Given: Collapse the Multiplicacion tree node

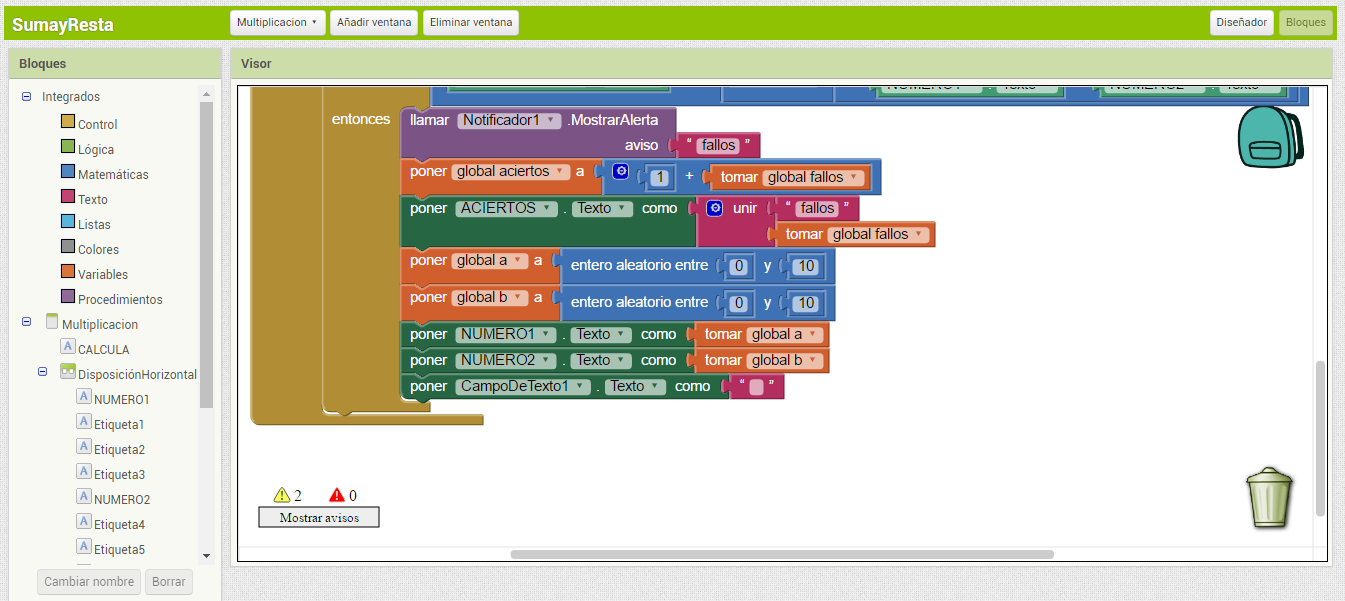Looking at the screenshot, I should click(x=27, y=322).
